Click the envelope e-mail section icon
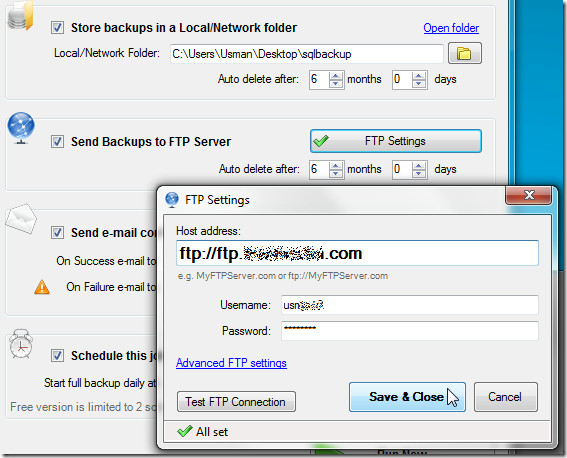567x458 pixels. tap(21, 219)
